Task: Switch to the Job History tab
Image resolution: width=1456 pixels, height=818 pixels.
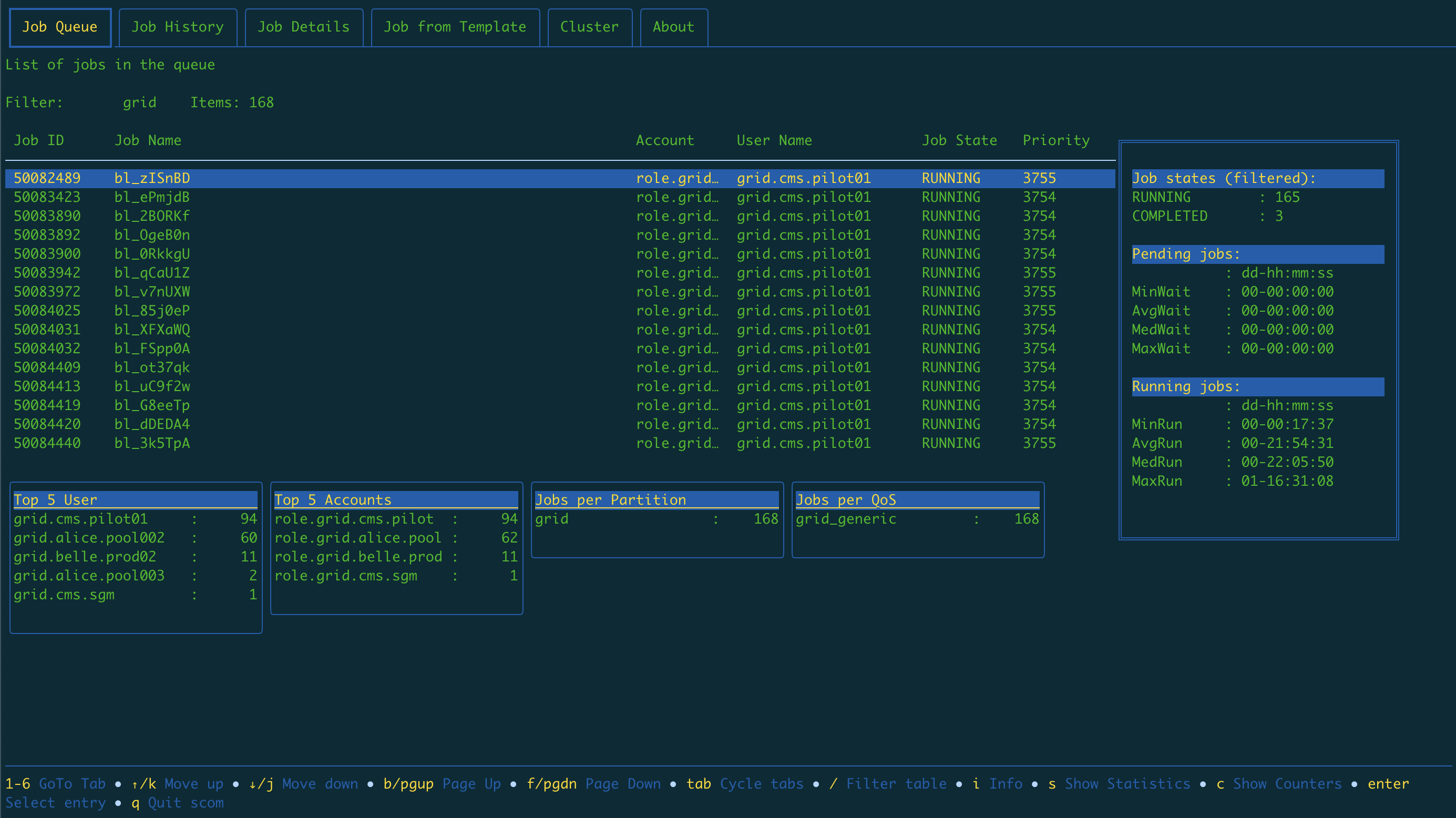Action: tap(178, 27)
